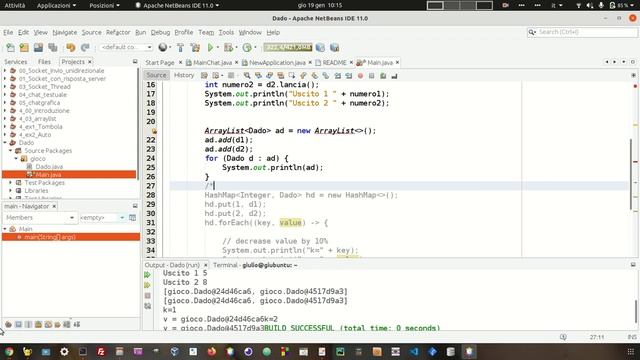The image size is (640, 360).
Task: Collapse the Dado project node
Action: click(x=5, y=142)
